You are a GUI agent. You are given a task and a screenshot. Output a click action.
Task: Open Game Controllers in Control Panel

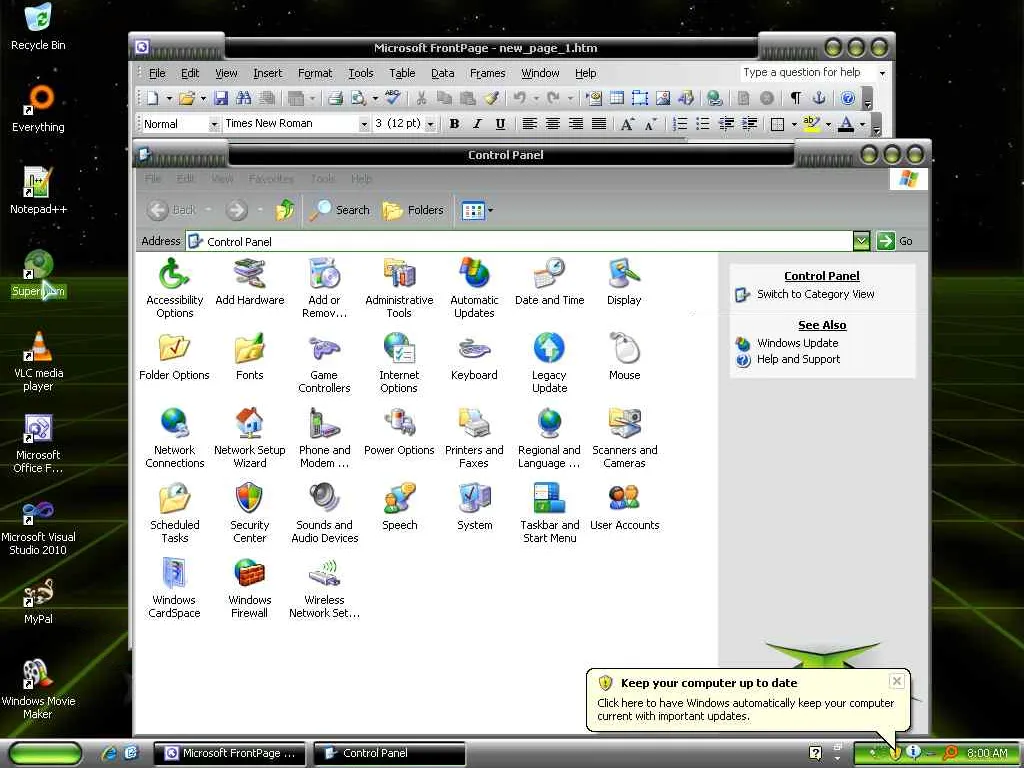[324, 363]
